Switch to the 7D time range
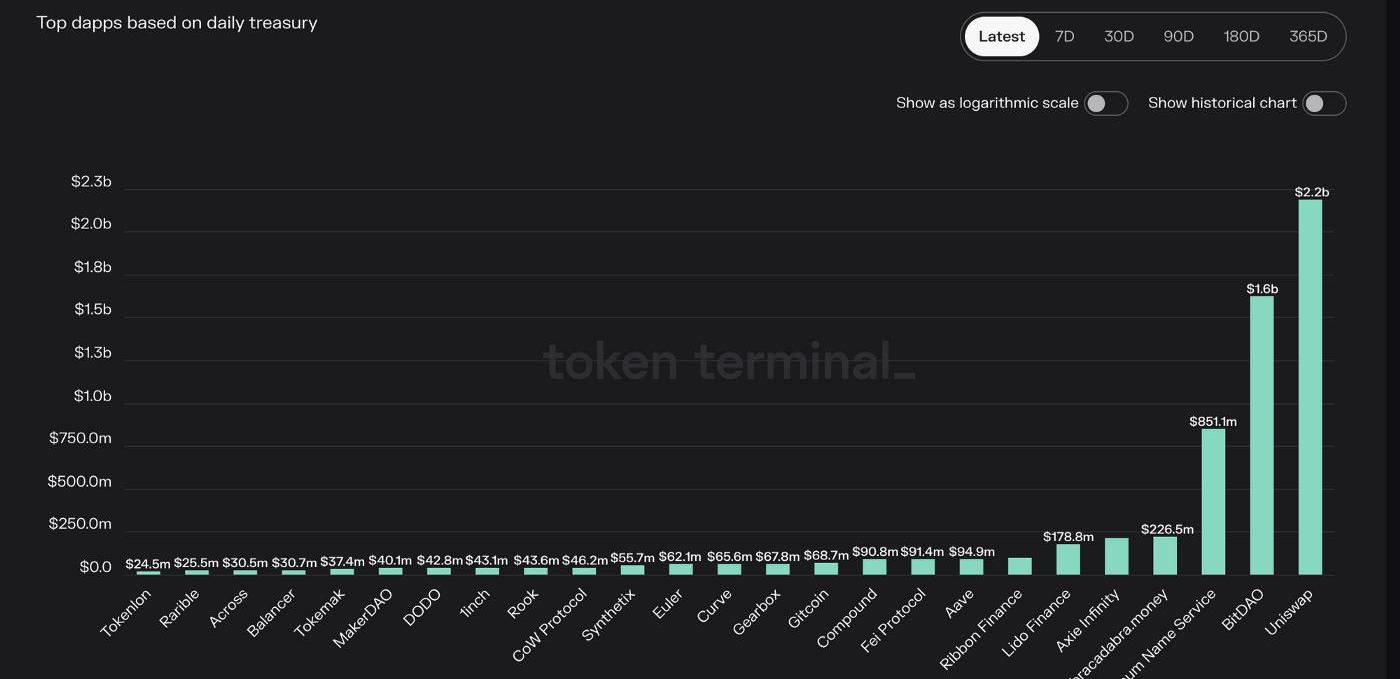 pos(1064,37)
